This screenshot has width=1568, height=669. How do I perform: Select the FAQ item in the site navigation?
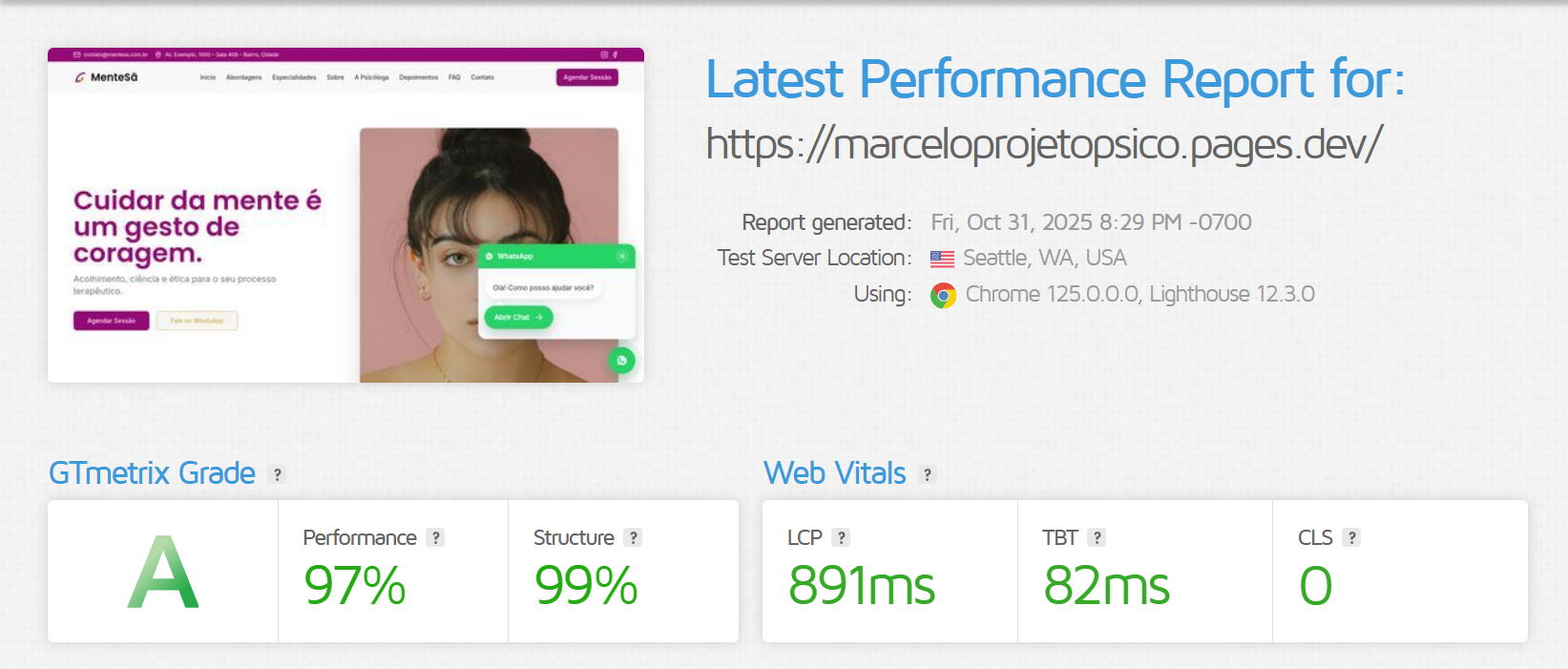tap(454, 77)
